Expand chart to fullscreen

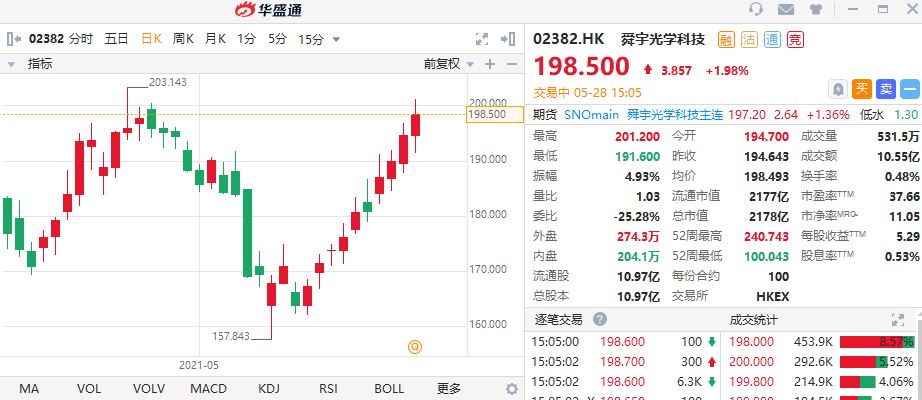pos(482,39)
